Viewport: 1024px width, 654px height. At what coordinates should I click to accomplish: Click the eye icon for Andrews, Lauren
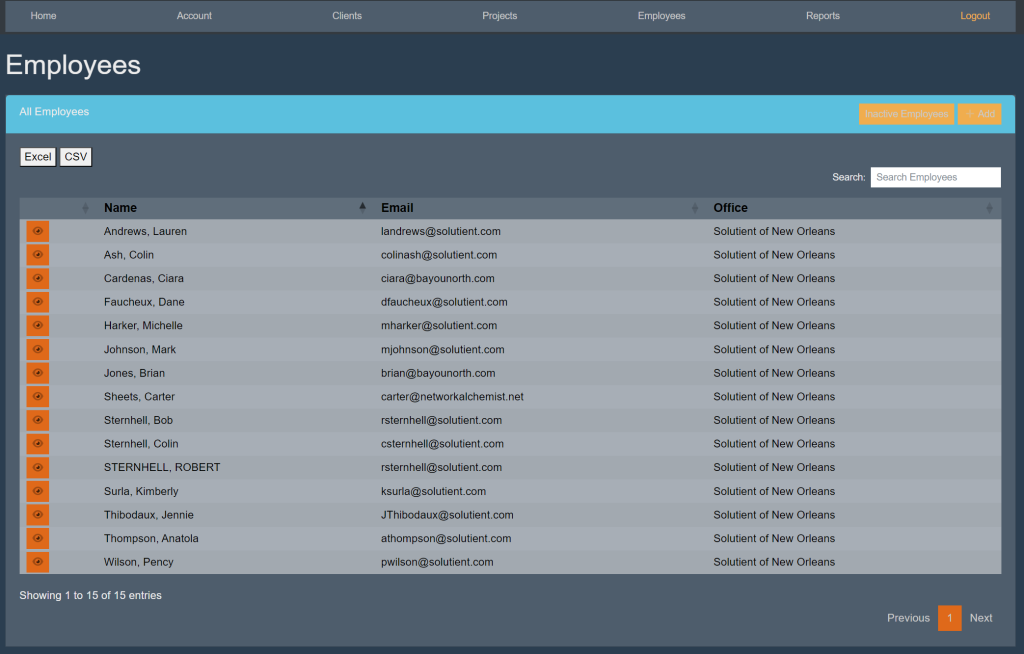pyautogui.click(x=37, y=231)
